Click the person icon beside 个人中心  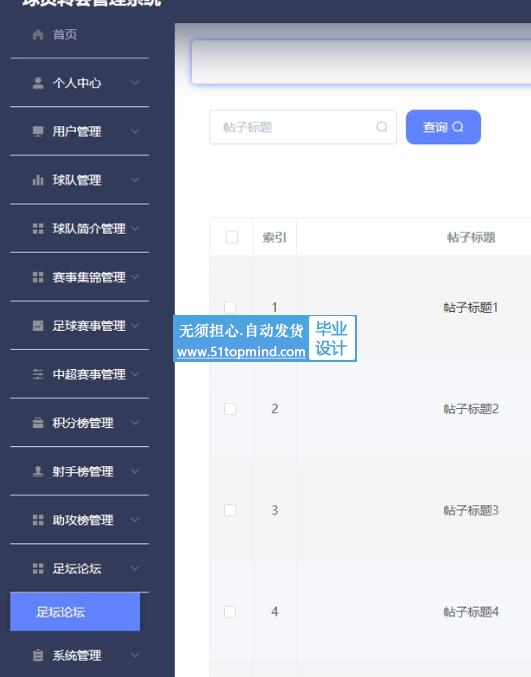coord(38,82)
